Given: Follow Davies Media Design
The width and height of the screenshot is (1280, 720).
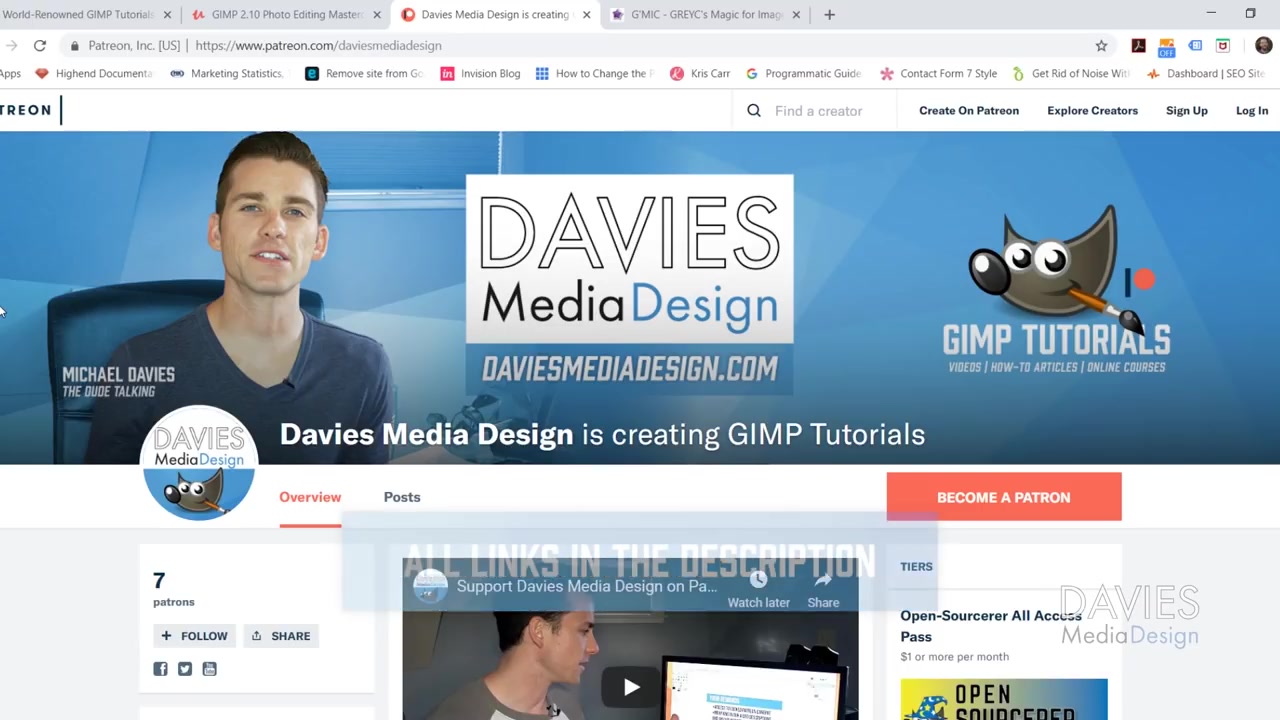Looking at the screenshot, I should pyautogui.click(x=194, y=636).
